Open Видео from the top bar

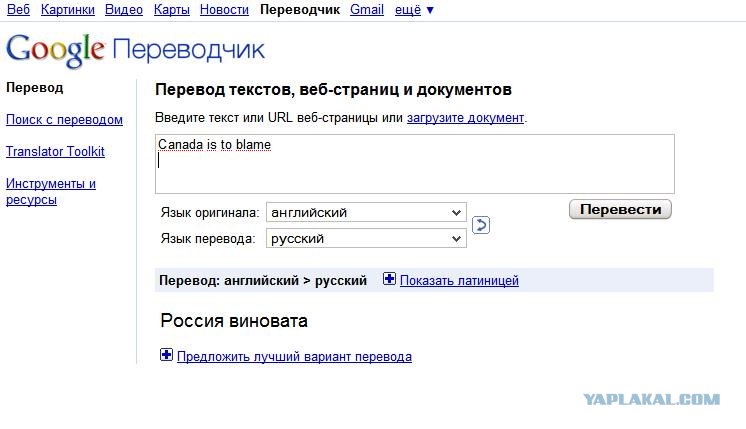click(124, 10)
